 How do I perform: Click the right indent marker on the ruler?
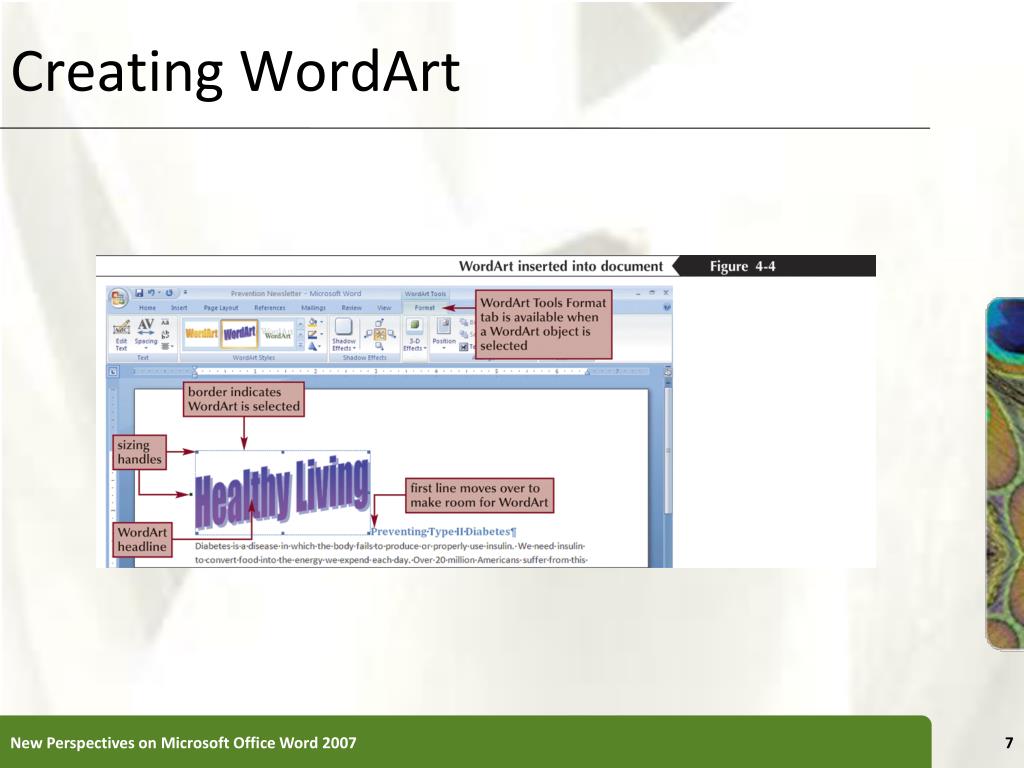point(587,372)
